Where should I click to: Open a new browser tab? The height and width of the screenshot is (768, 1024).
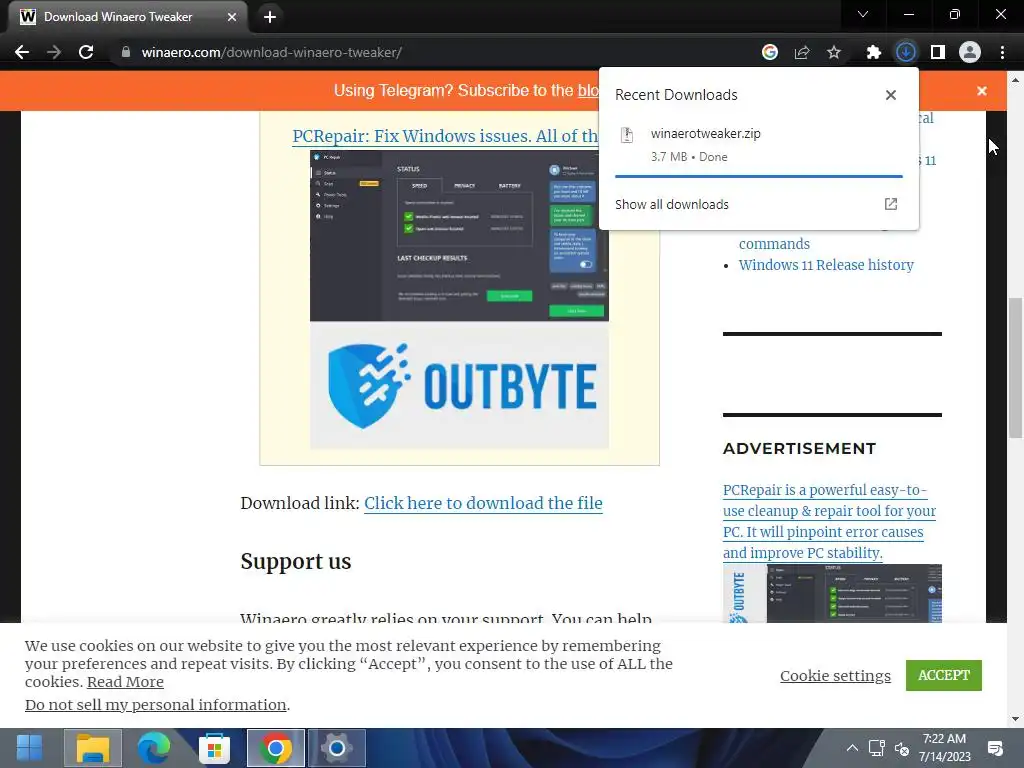tap(270, 17)
